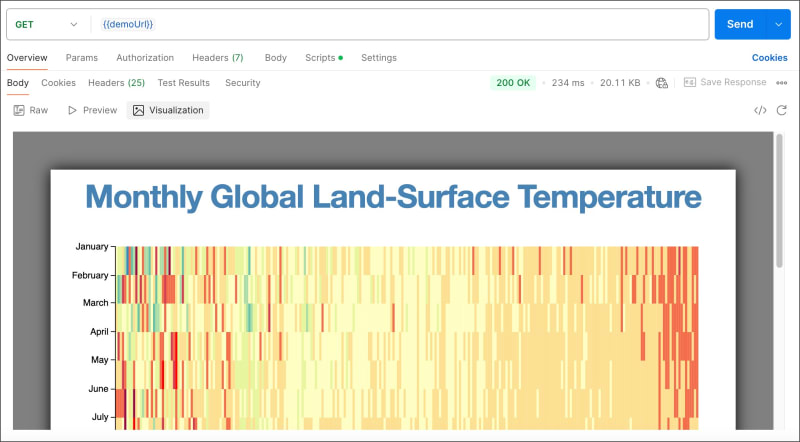
Task: Click the 20.11 KB response size
Action: (x=620, y=83)
